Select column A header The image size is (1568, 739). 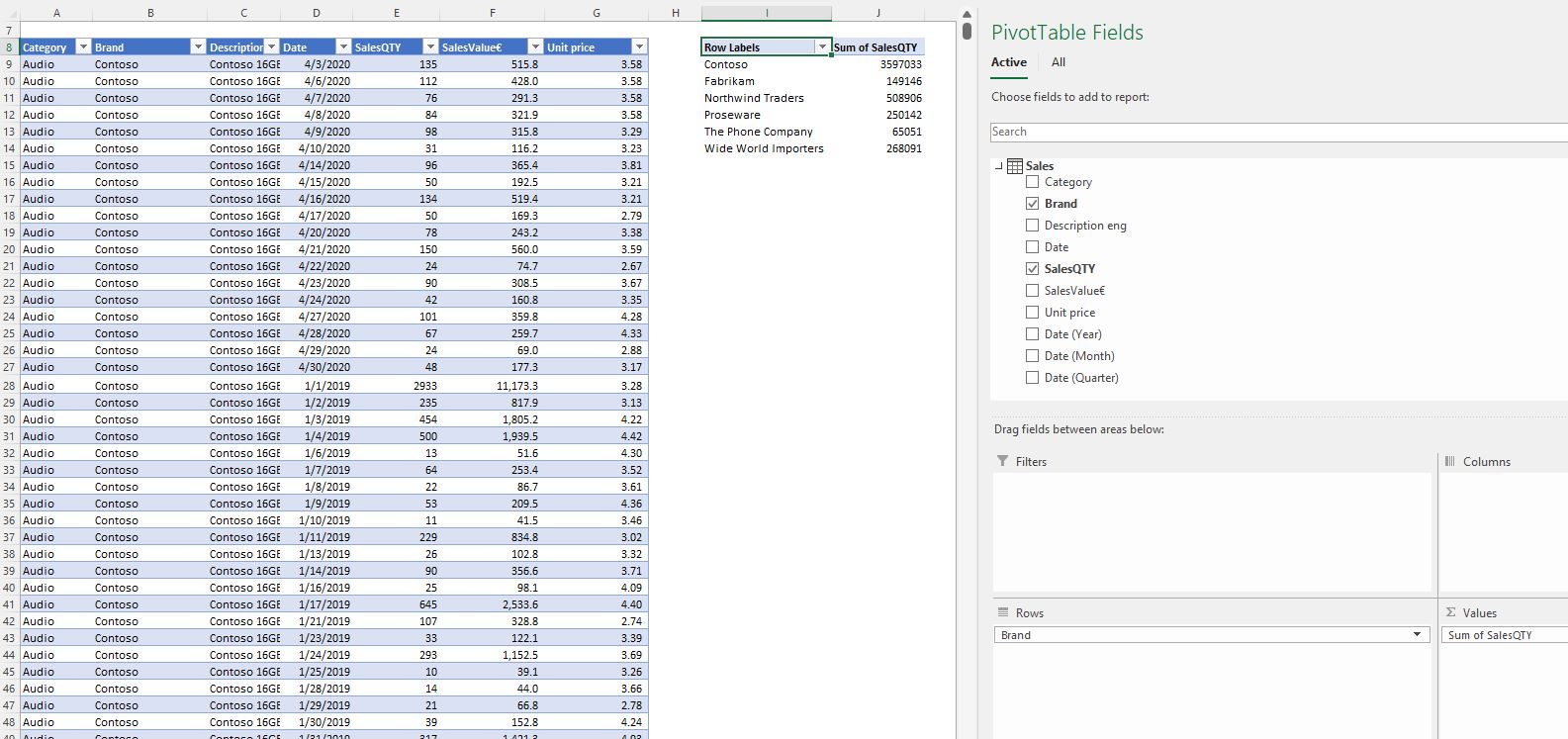pos(56,13)
